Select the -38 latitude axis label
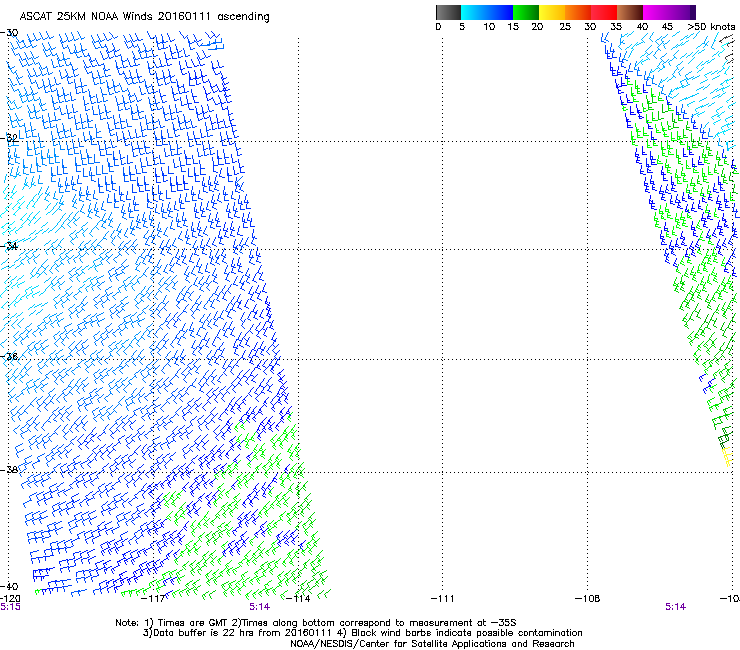 tap(9, 470)
